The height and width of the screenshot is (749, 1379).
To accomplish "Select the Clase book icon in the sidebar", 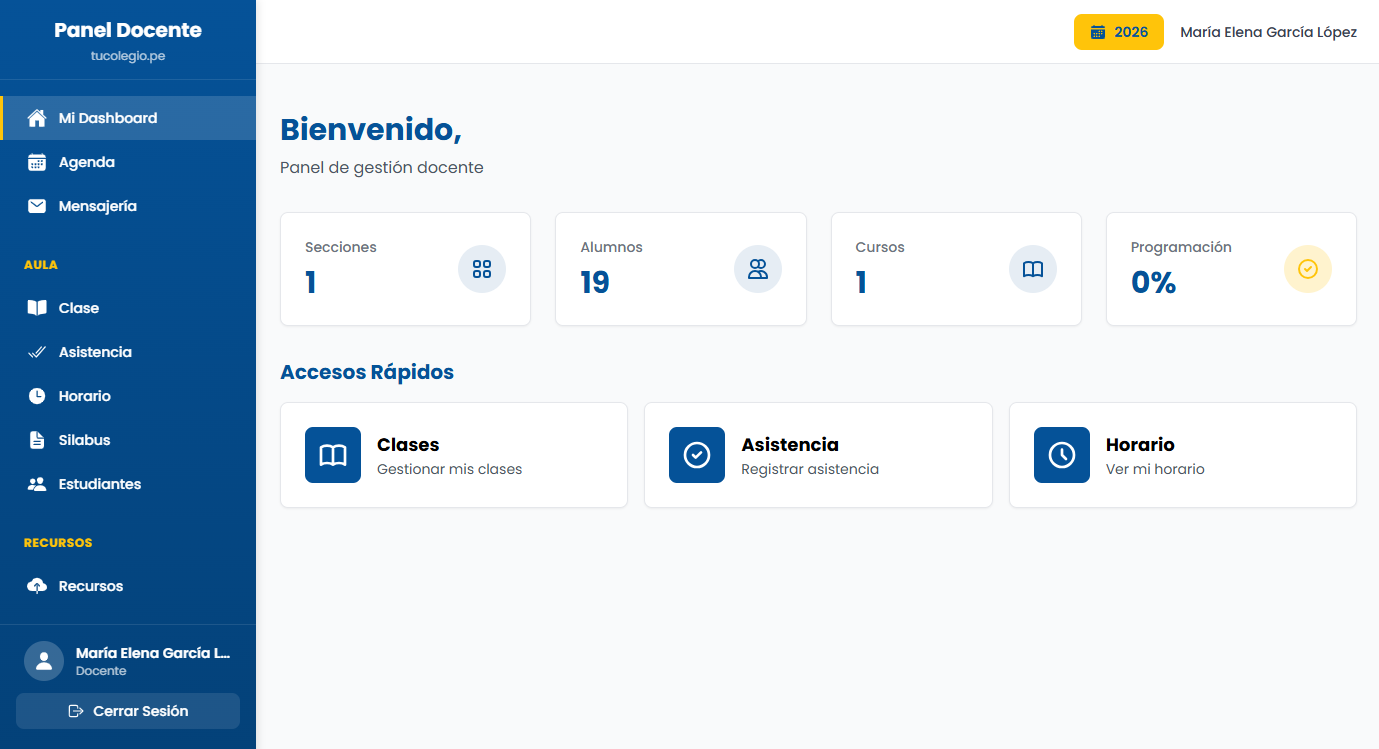I will pyautogui.click(x=38, y=307).
